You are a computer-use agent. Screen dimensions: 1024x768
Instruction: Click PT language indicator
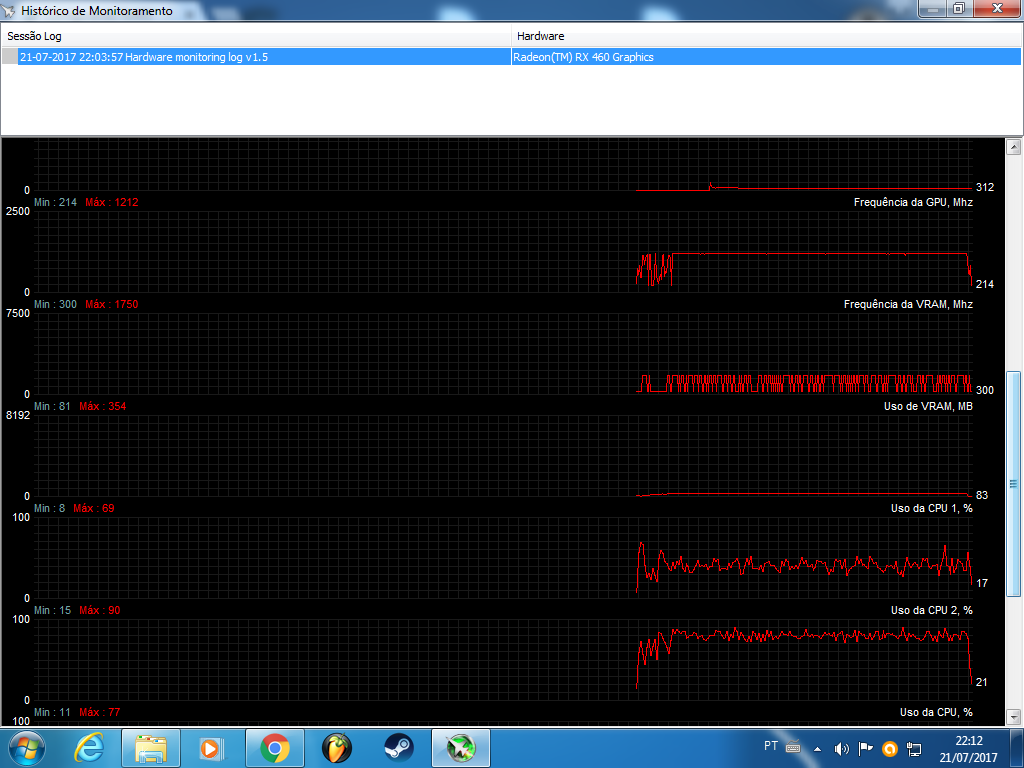click(x=771, y=746)
